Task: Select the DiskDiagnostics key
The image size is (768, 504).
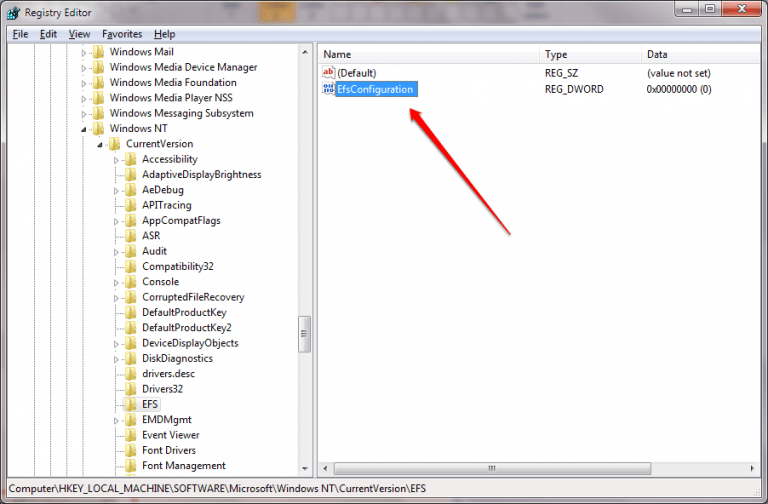Action: coord(177,359)
